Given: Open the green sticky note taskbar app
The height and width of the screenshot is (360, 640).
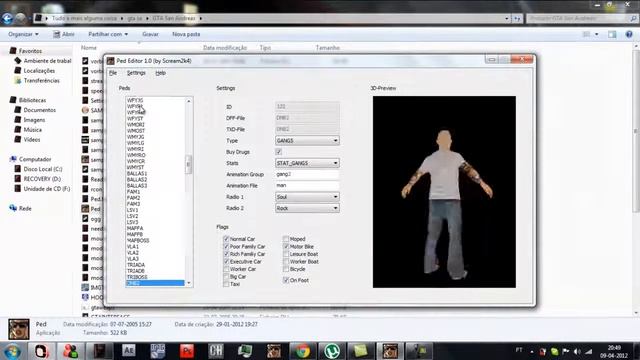Looking at the screenshot, I should pos(361,351).
